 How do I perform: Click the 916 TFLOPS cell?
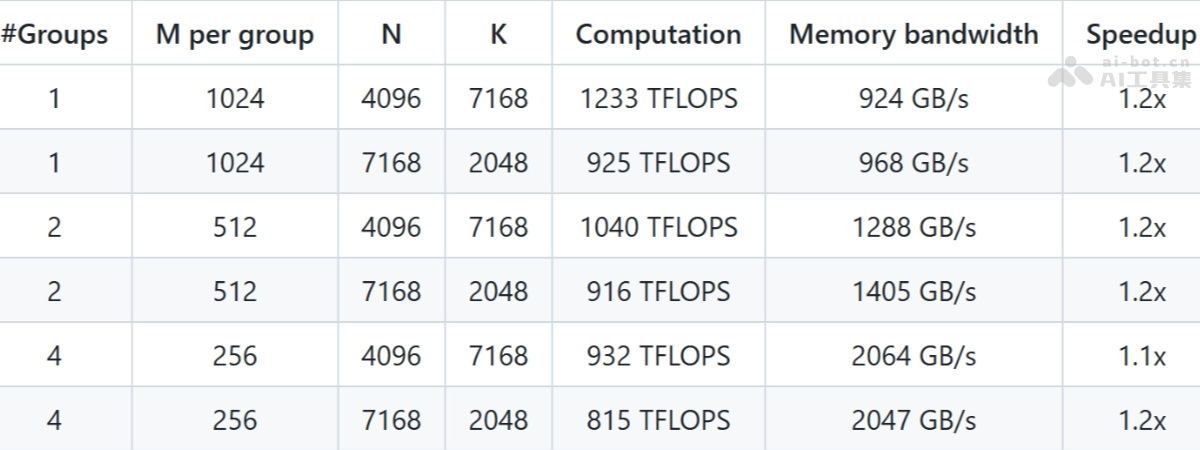[658, 292]
